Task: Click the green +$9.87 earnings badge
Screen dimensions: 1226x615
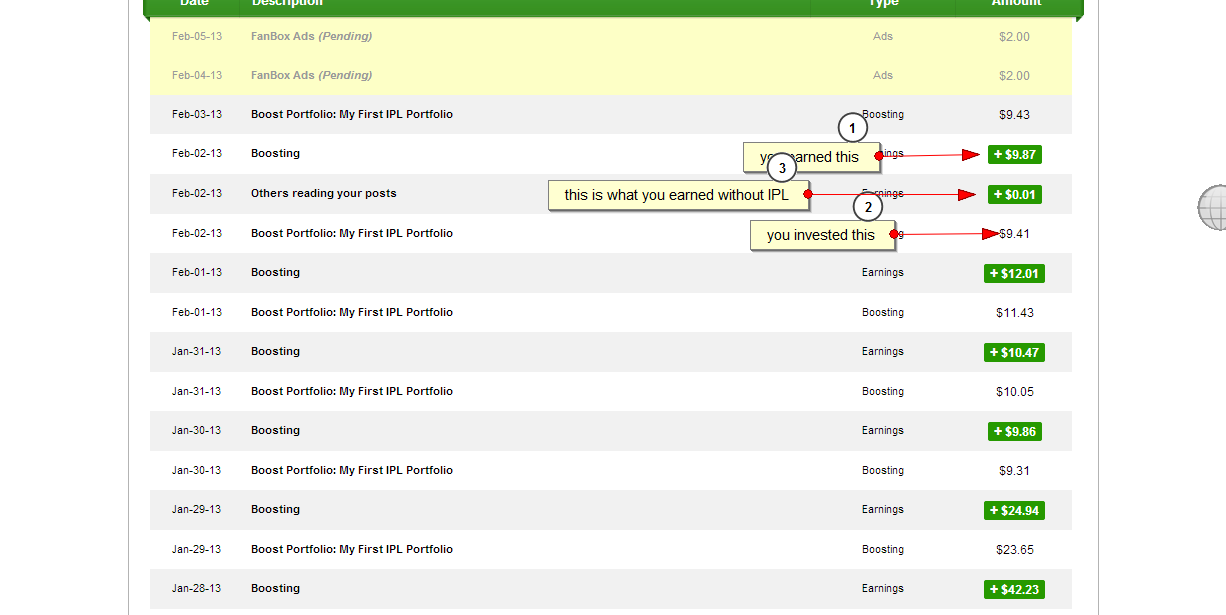Action: 1014,154
